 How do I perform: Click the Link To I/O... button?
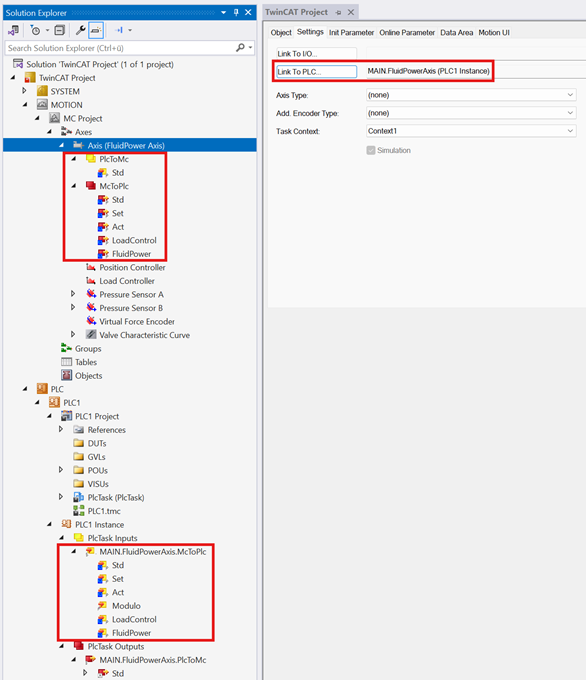click(317, 53)
